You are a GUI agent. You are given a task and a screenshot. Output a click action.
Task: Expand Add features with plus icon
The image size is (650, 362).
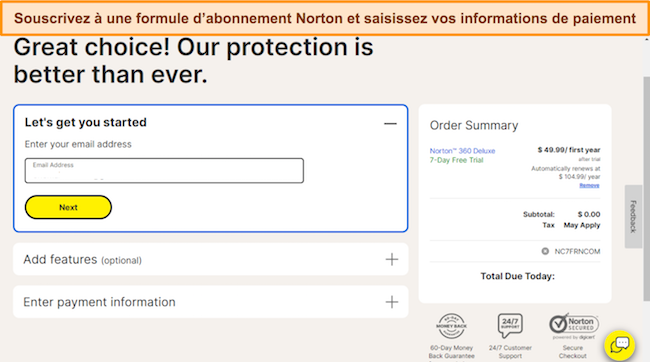(392, 260)
